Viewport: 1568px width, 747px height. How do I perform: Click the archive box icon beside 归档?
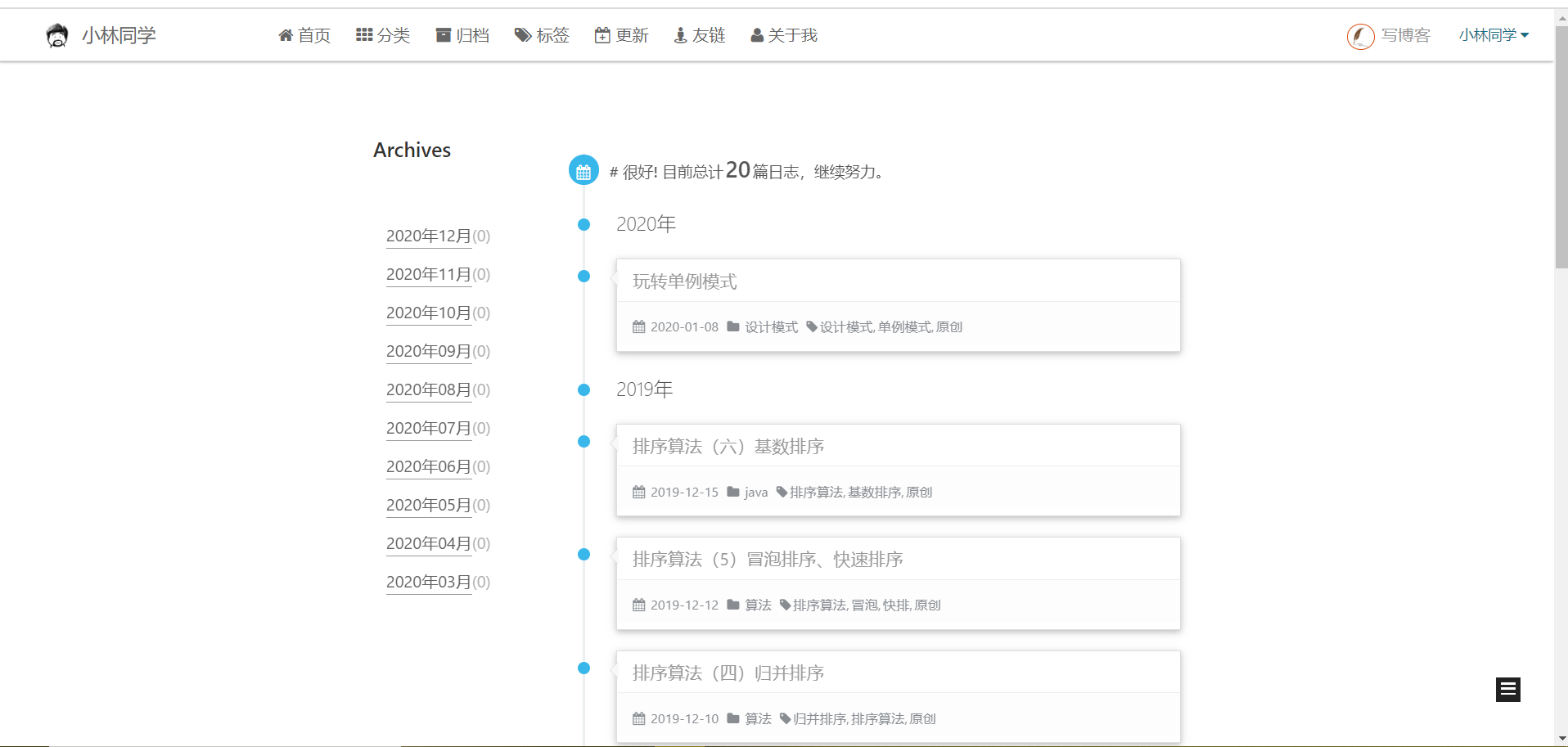tap(444, 35)
